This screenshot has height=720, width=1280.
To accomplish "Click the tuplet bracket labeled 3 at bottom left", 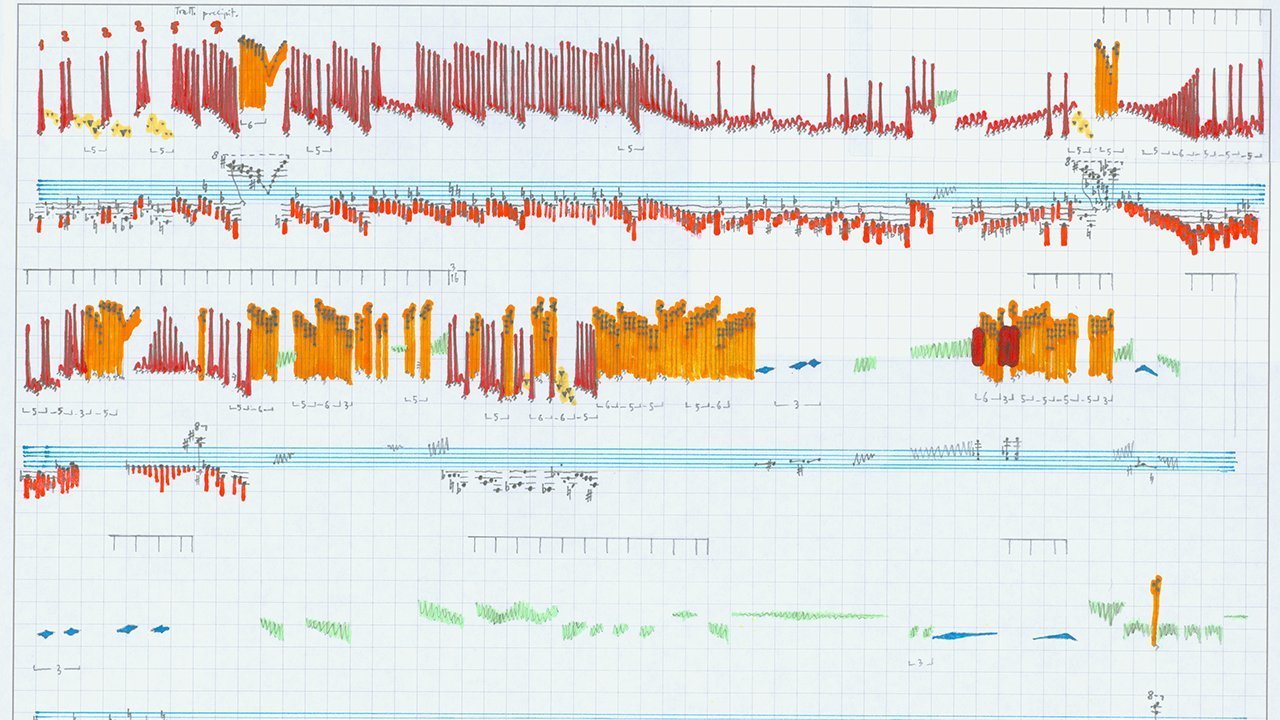I will 58,668.
